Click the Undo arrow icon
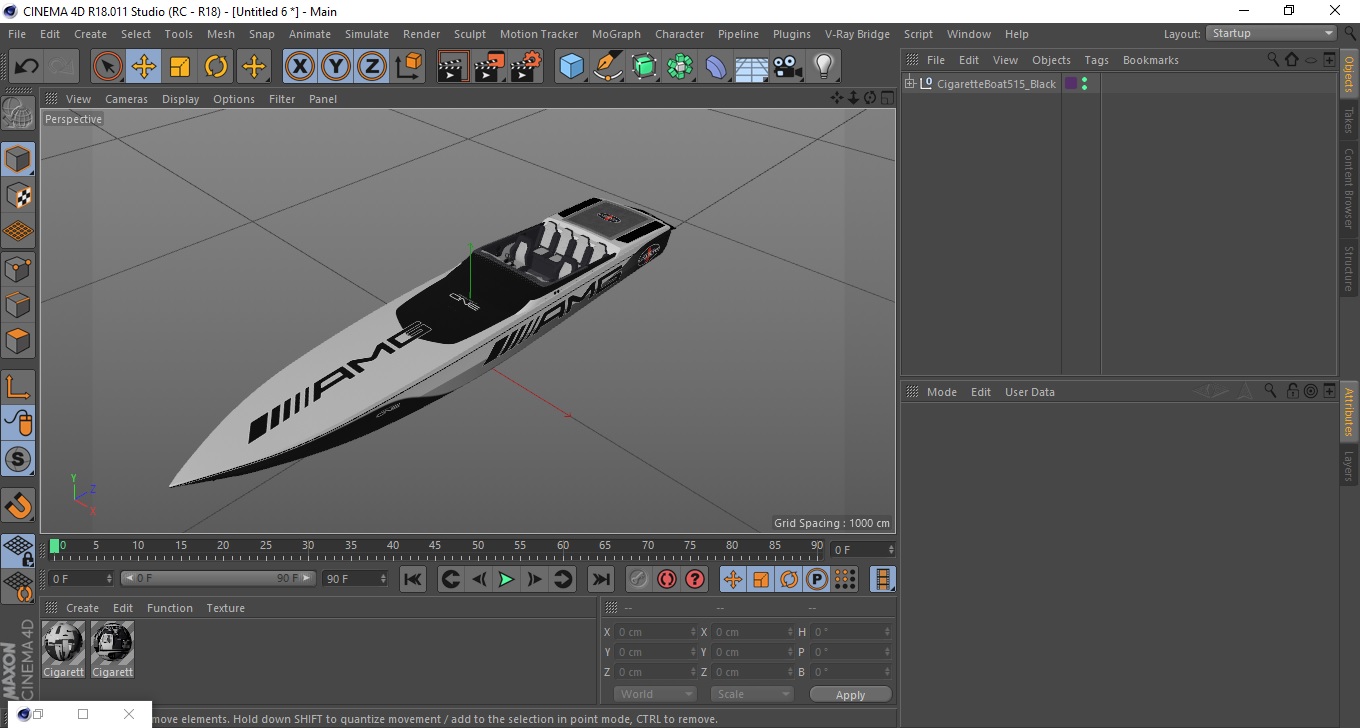The height and width of the screenshot is (728, 1360). (27, 67)
